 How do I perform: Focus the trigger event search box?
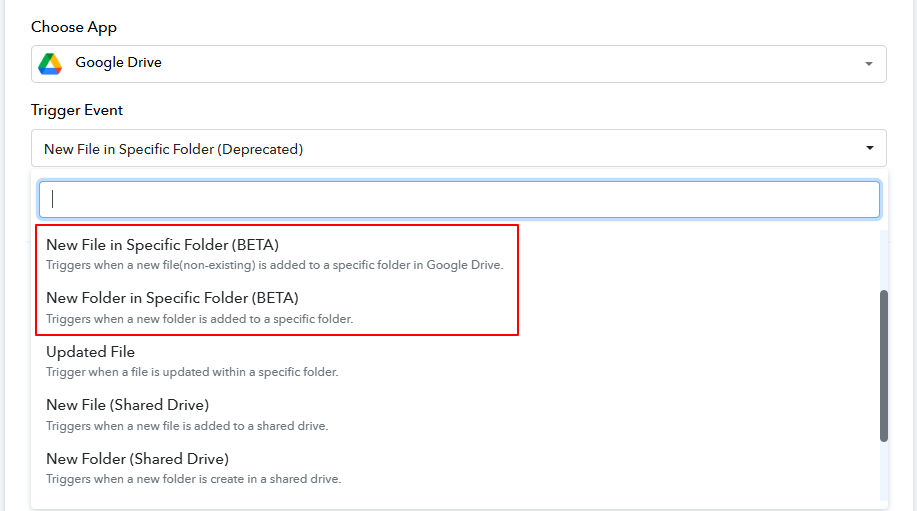point(459,199)
